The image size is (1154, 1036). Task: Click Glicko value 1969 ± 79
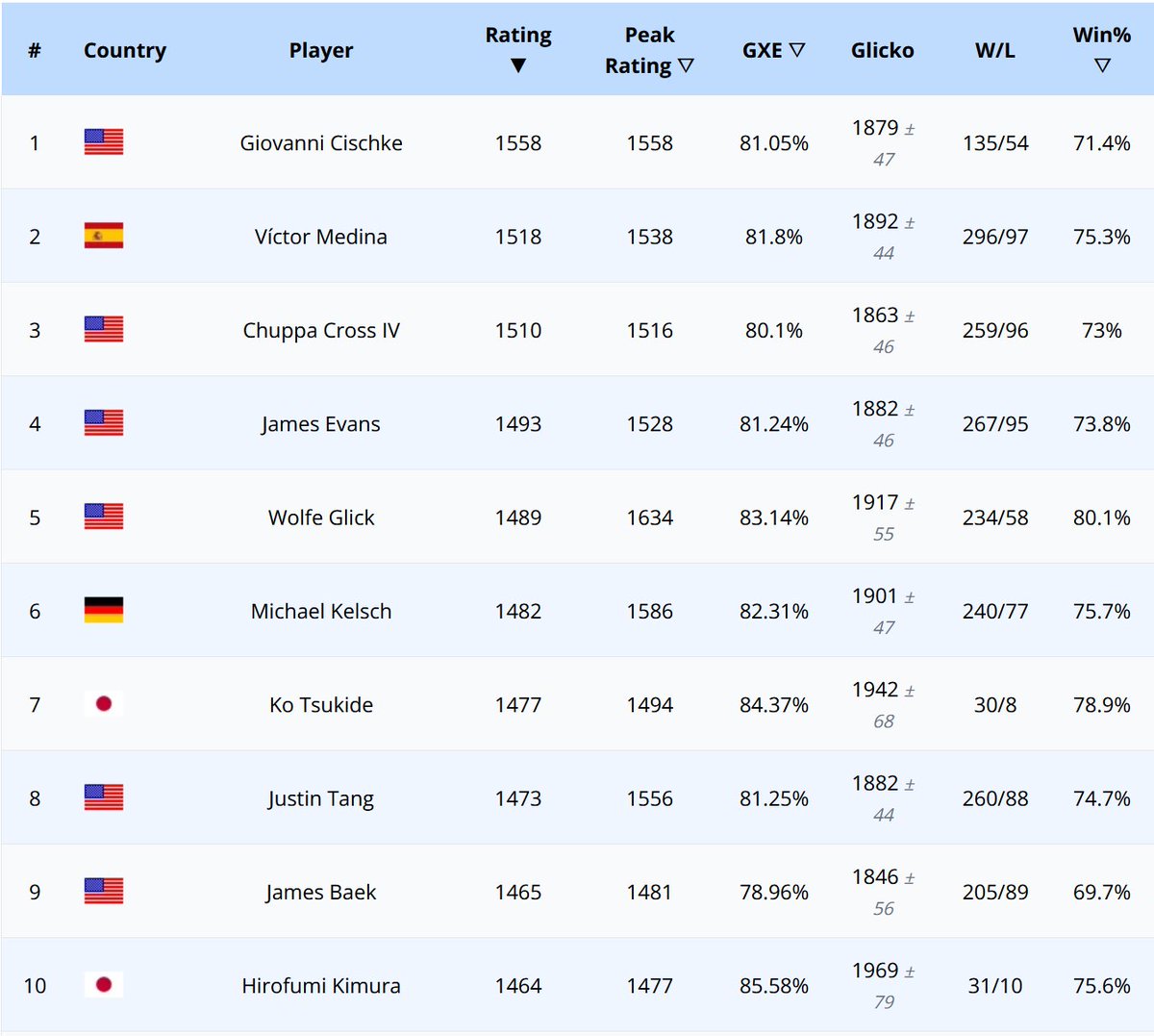click(883, 985)
